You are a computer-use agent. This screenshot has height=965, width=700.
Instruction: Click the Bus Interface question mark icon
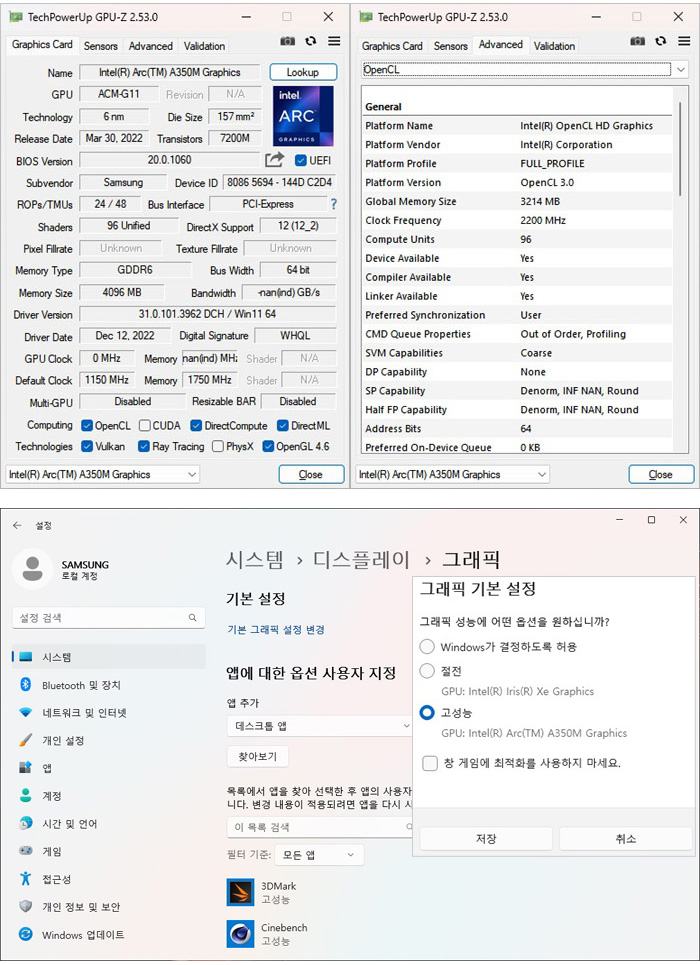[333, 204]
